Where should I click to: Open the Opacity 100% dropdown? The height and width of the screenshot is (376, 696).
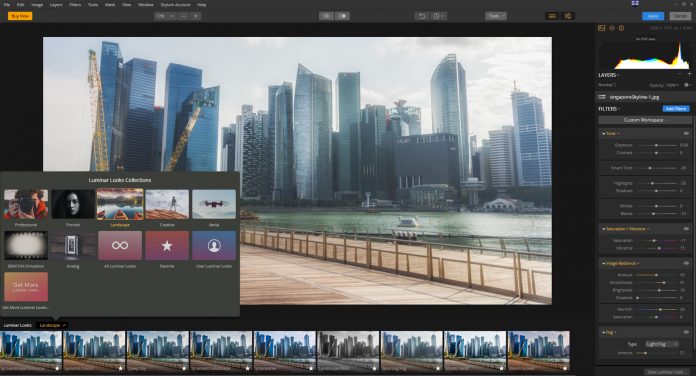(664, 85)
